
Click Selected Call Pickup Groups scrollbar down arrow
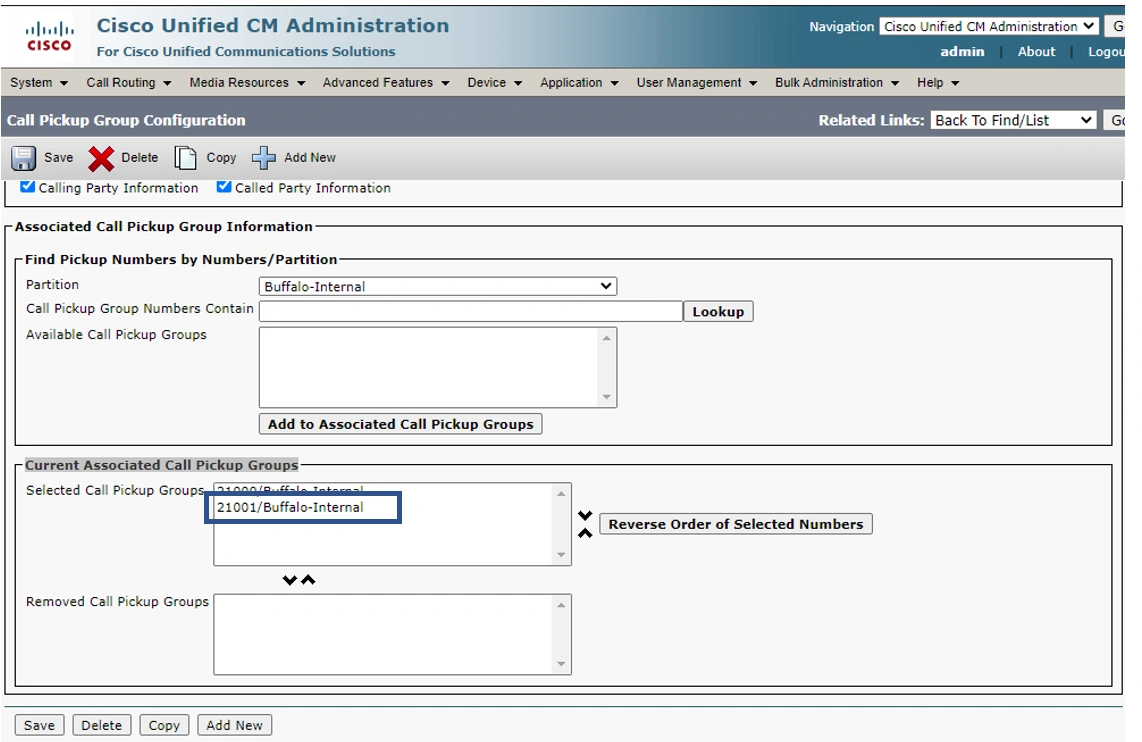tap(561, 555)
